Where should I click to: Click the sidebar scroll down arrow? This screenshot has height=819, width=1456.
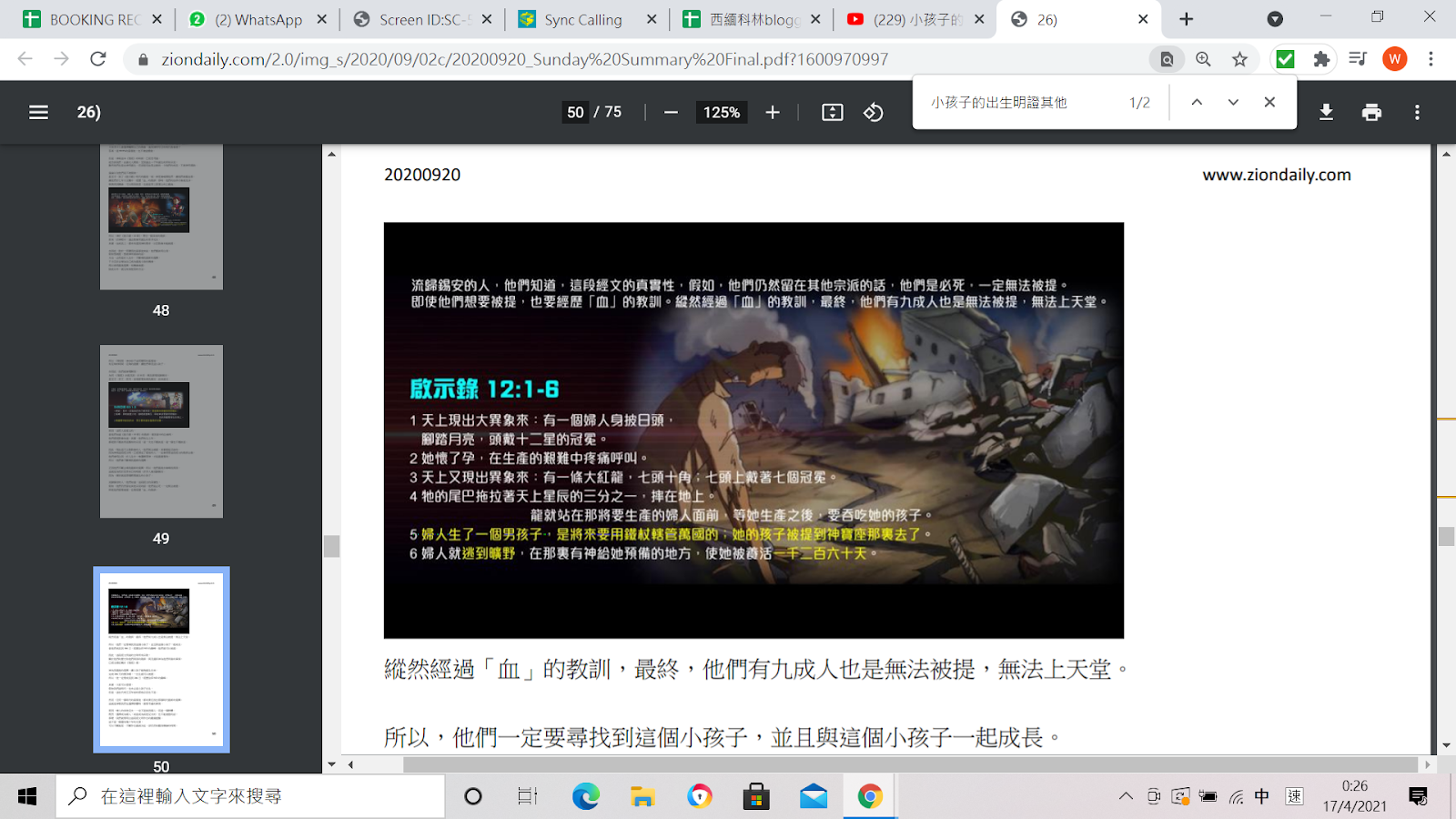(331, 764)
